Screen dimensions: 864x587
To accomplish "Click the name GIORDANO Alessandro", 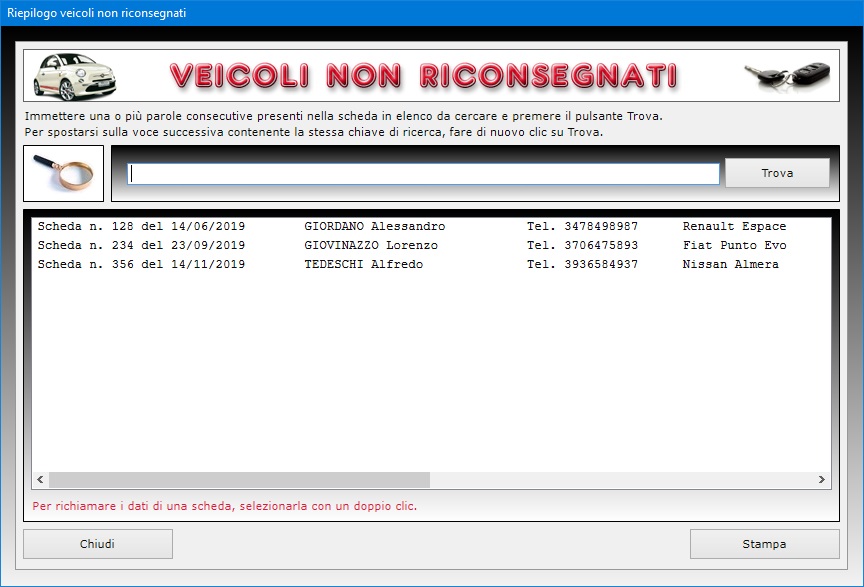I will (375, 226).
